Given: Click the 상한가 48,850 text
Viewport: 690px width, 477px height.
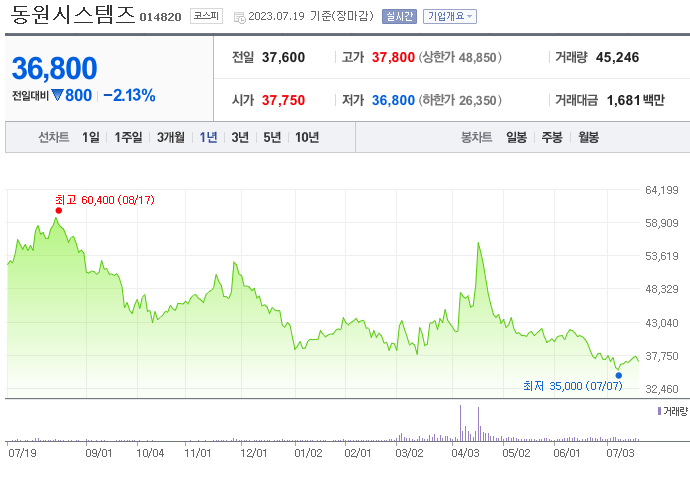Looking at the screenshot, I should pos(460,57).
